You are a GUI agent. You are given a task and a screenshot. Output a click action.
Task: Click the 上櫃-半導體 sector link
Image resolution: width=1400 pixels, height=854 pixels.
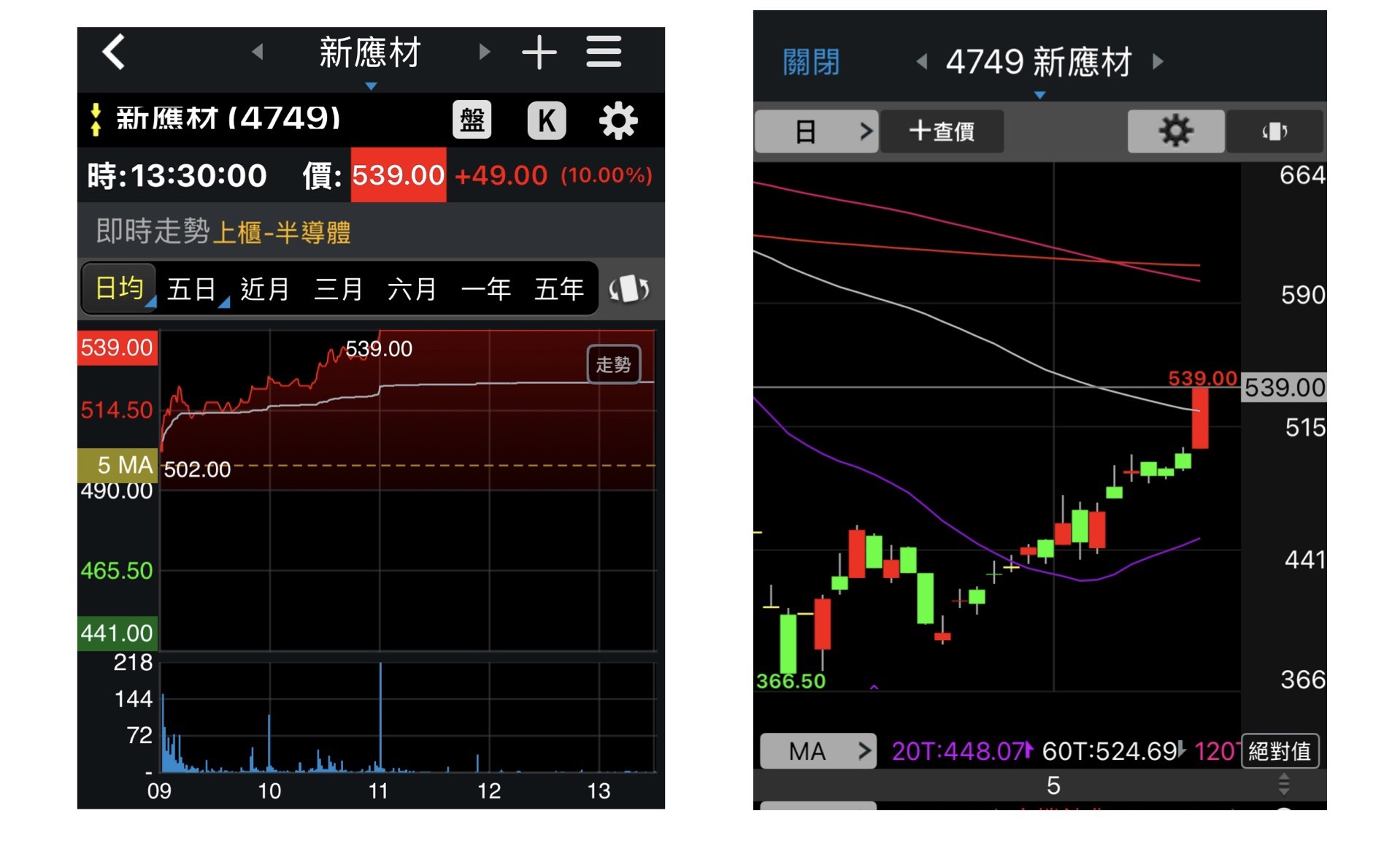point(282,233)
